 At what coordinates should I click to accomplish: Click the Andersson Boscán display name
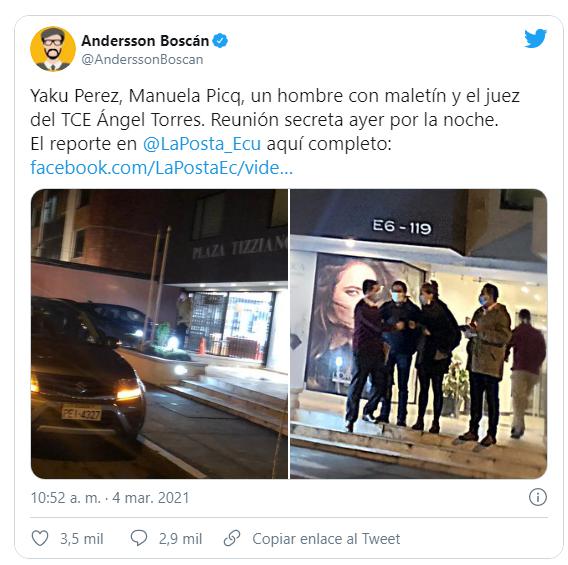(x=145, y=41)
